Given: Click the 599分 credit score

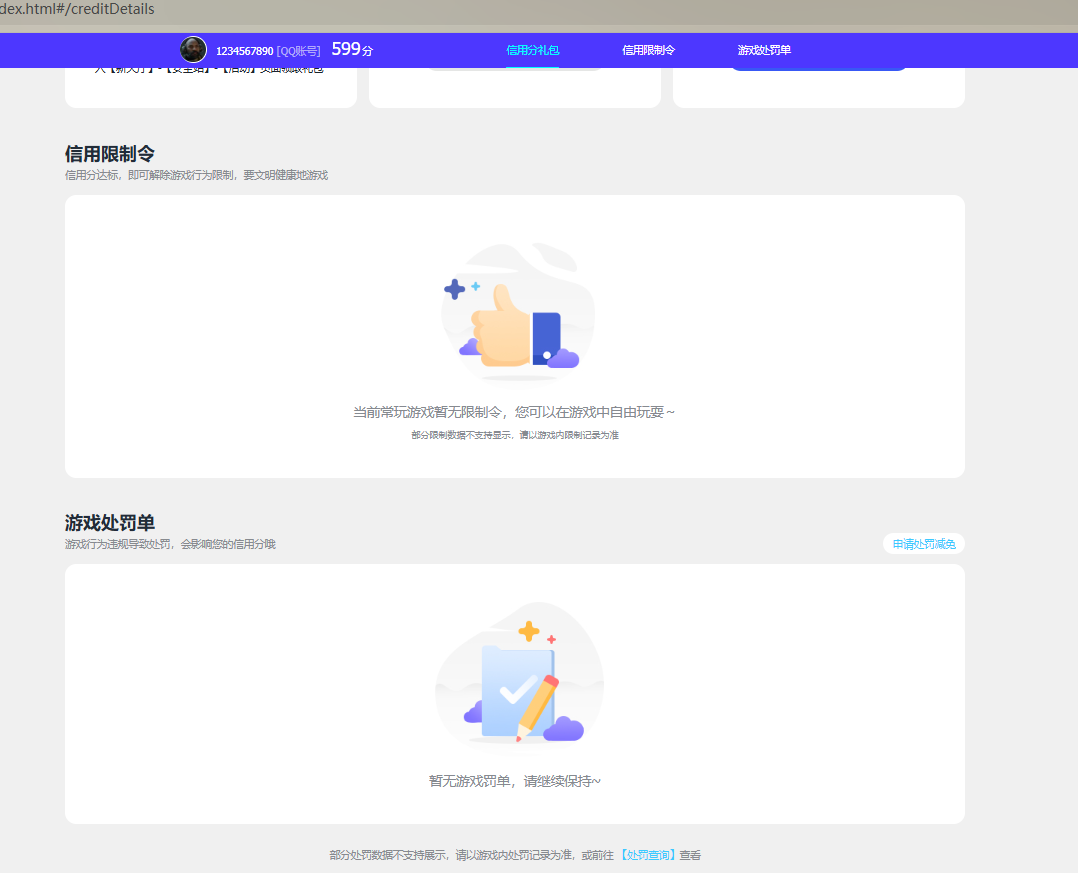Looking at the screenshot, I should click(352, 49).
